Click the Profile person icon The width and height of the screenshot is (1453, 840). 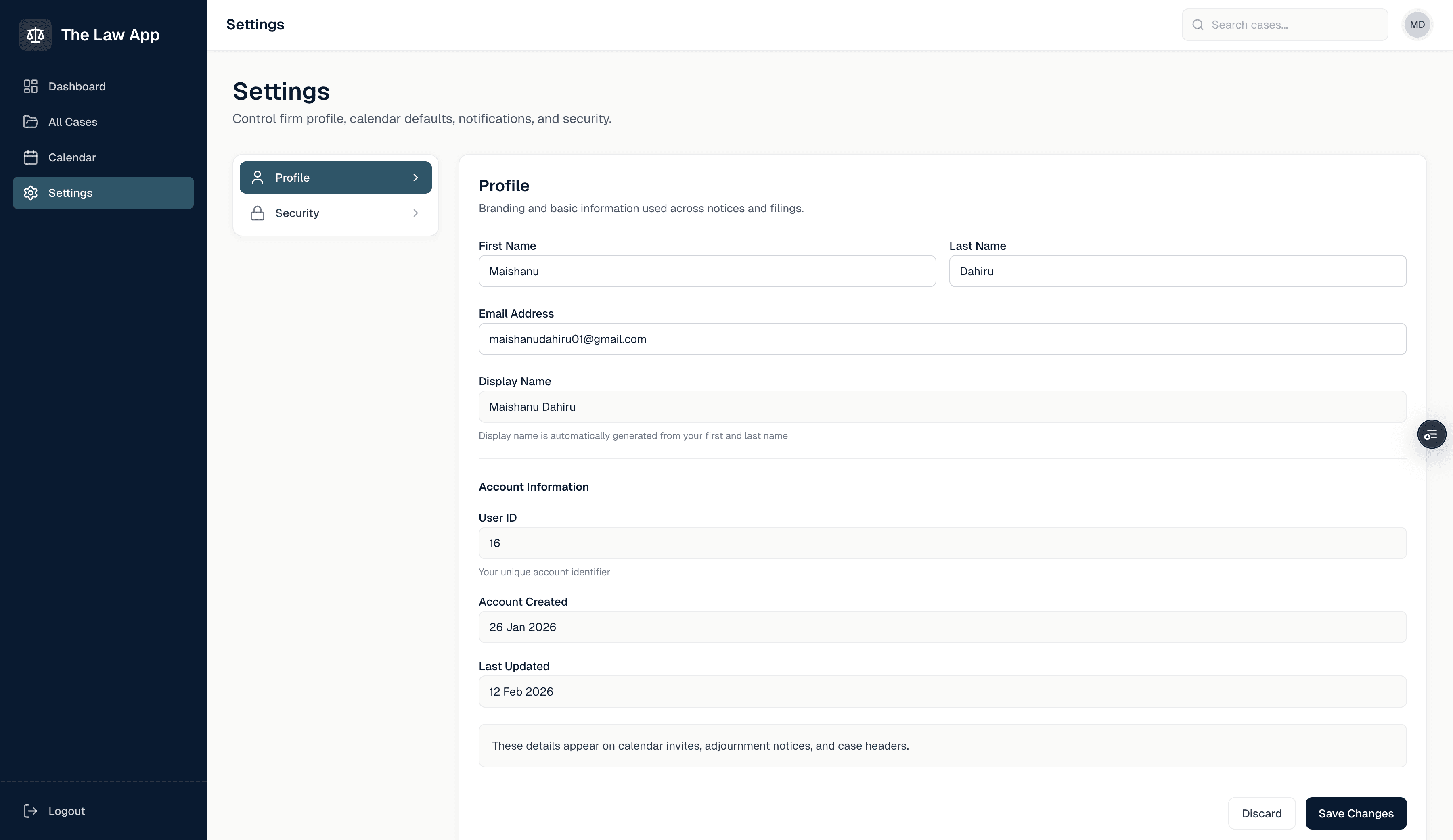tap(257, 178)
